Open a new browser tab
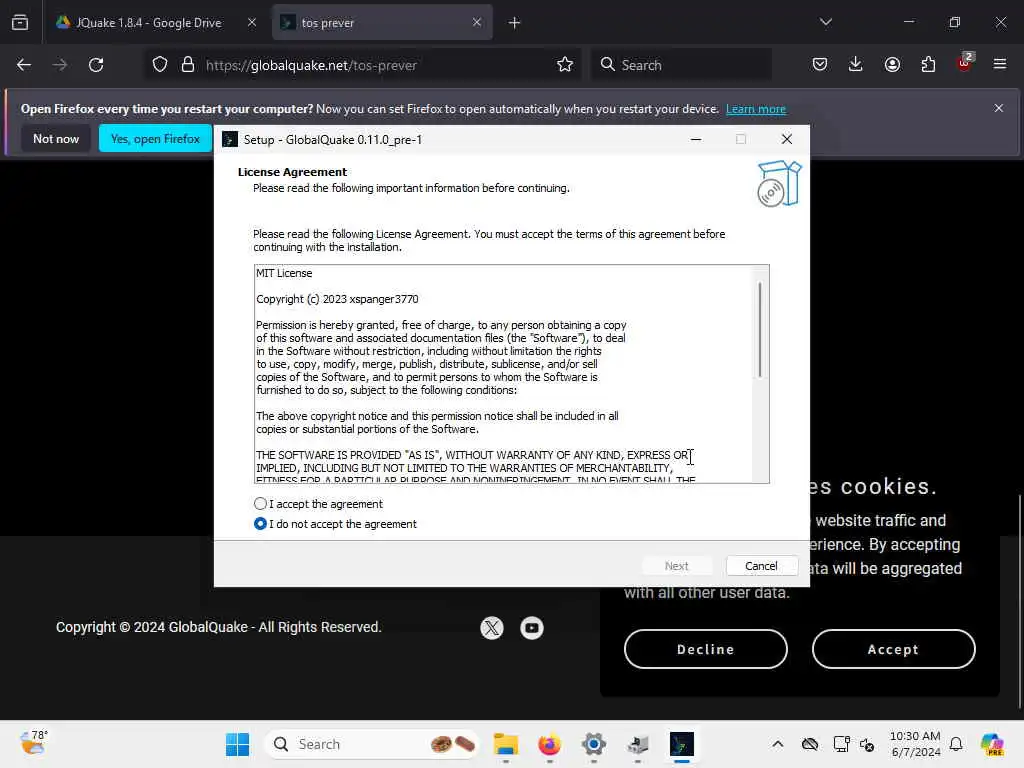The height and width of the screenshot is (768, 1024). click(x=515, y=23)
